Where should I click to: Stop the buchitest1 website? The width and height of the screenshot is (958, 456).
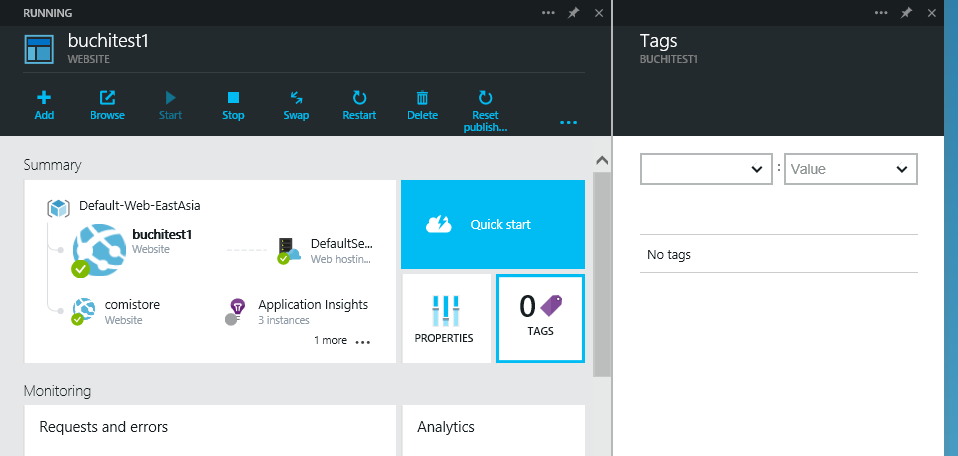point(233,98)
